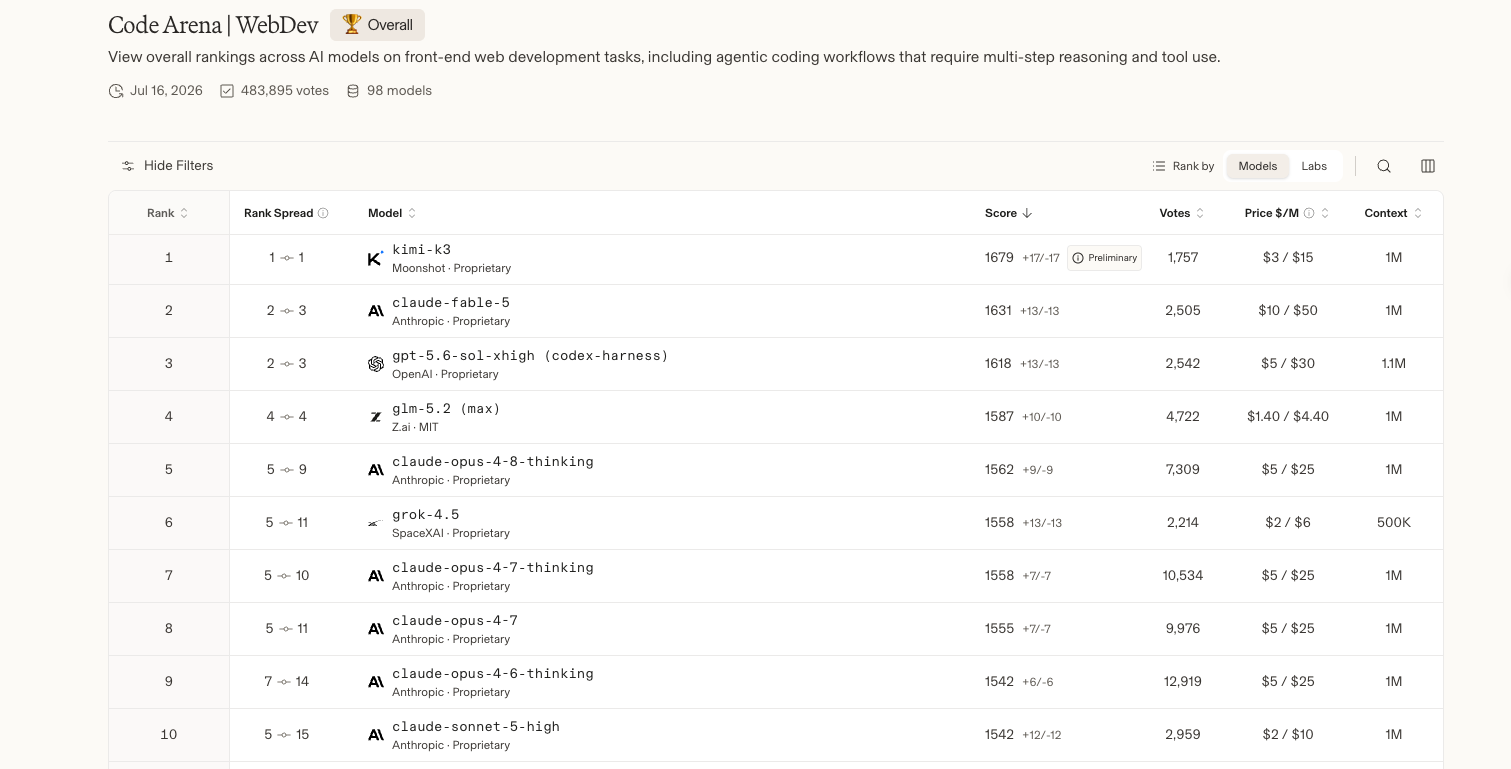Click the Rank Spread info icon

[x=323, y=213]
